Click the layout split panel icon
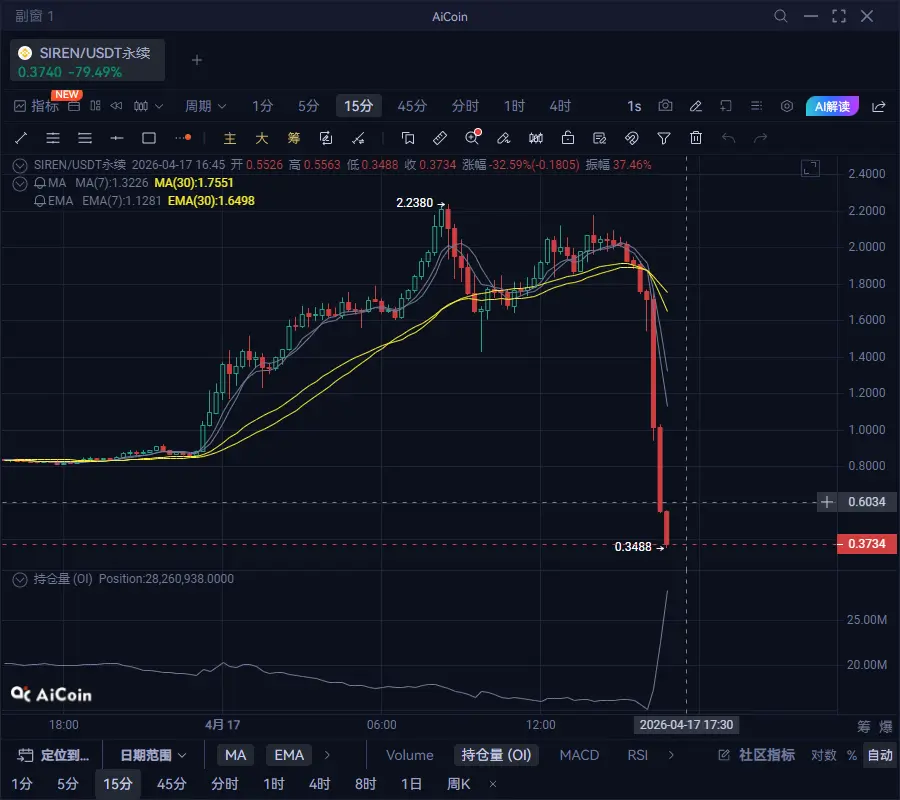 pyautogui.click(x=95, y=106)
